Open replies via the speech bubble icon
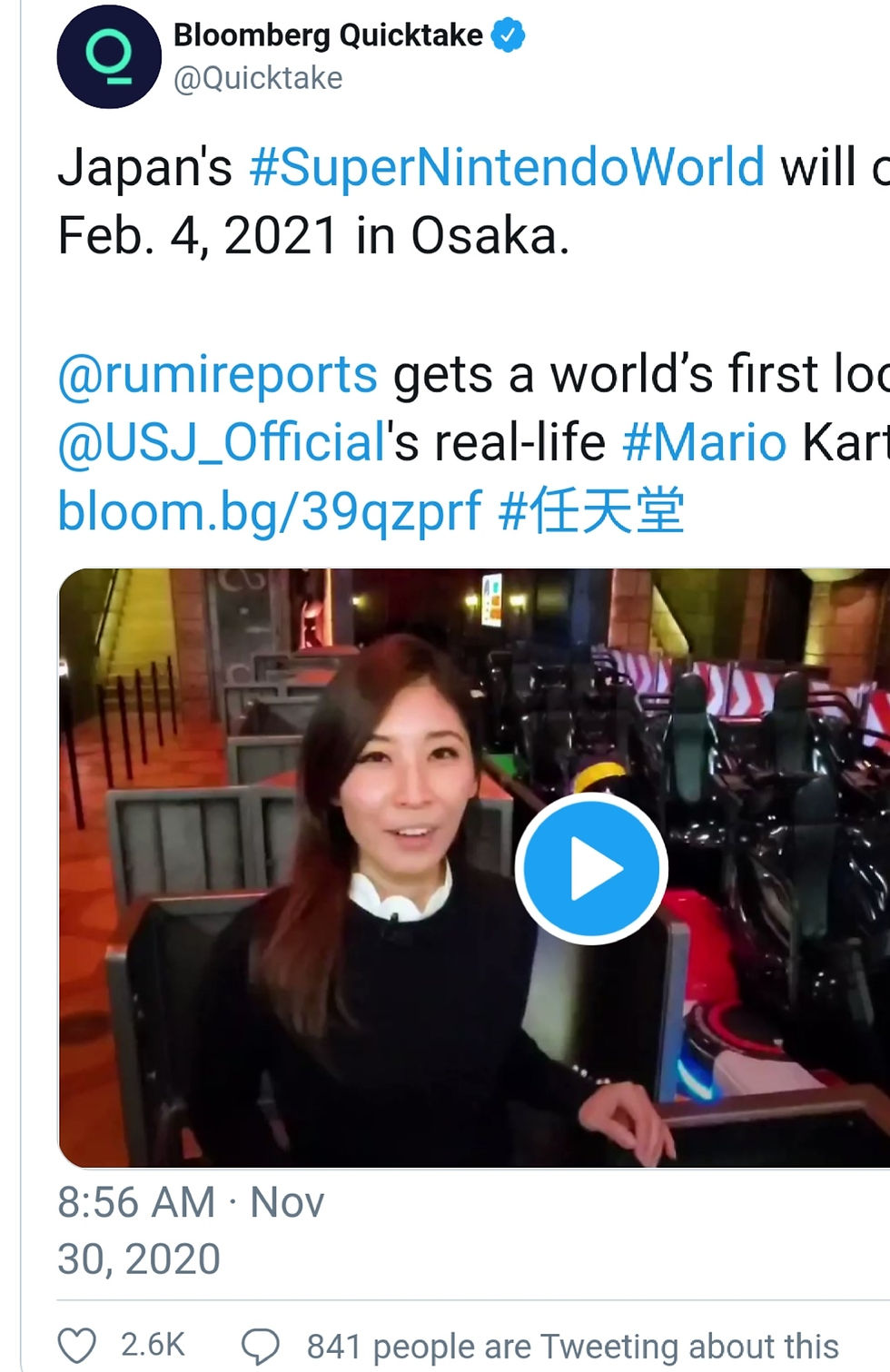890x1372 pixels. tap(261, 1346)
